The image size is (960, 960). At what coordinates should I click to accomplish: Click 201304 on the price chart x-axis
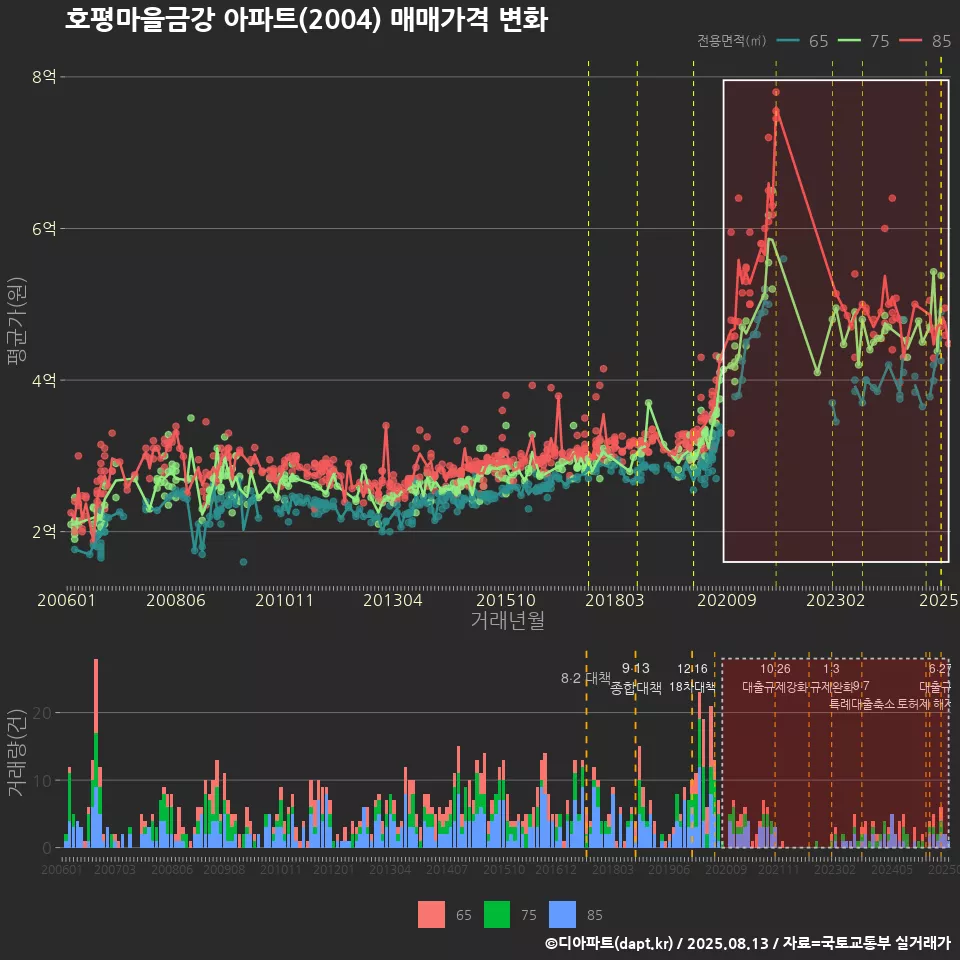[x=392, y=600]
